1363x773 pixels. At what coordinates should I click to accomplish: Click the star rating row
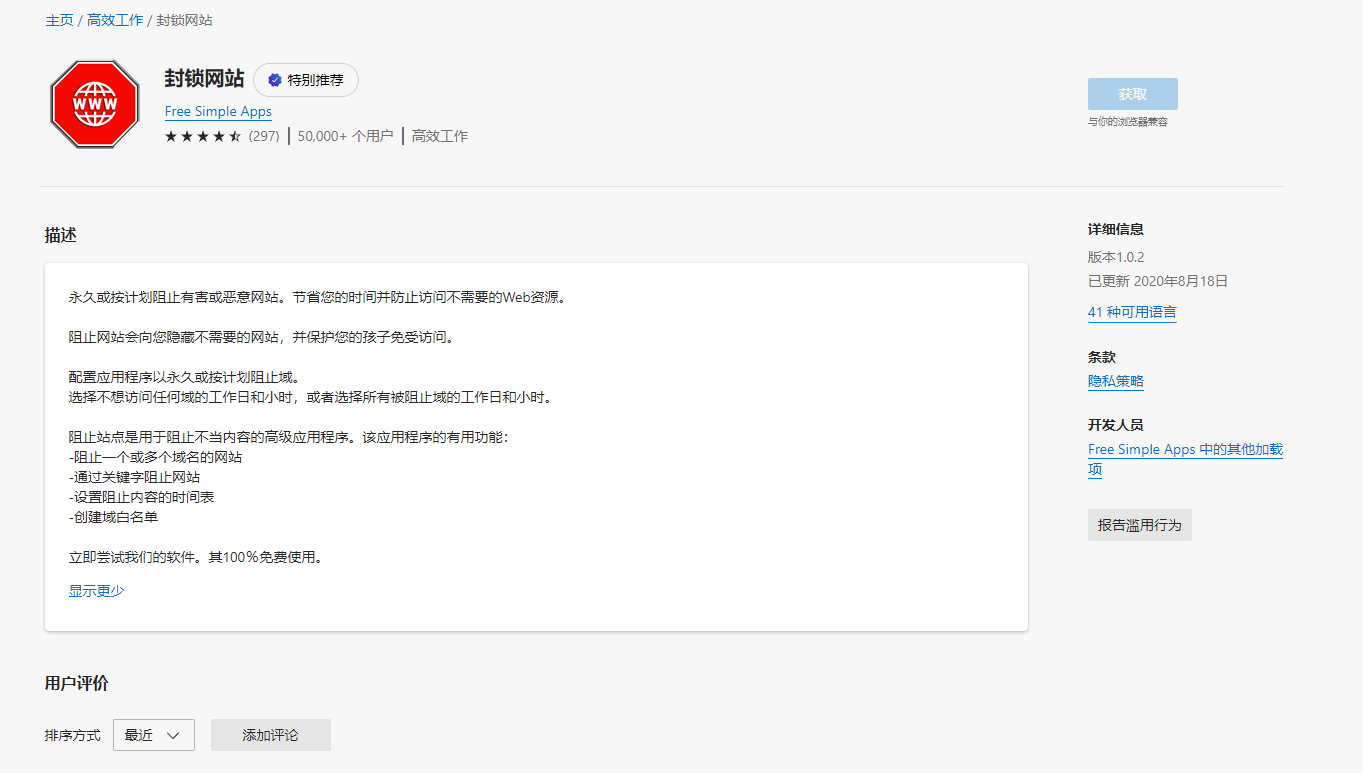coord(203,136)
